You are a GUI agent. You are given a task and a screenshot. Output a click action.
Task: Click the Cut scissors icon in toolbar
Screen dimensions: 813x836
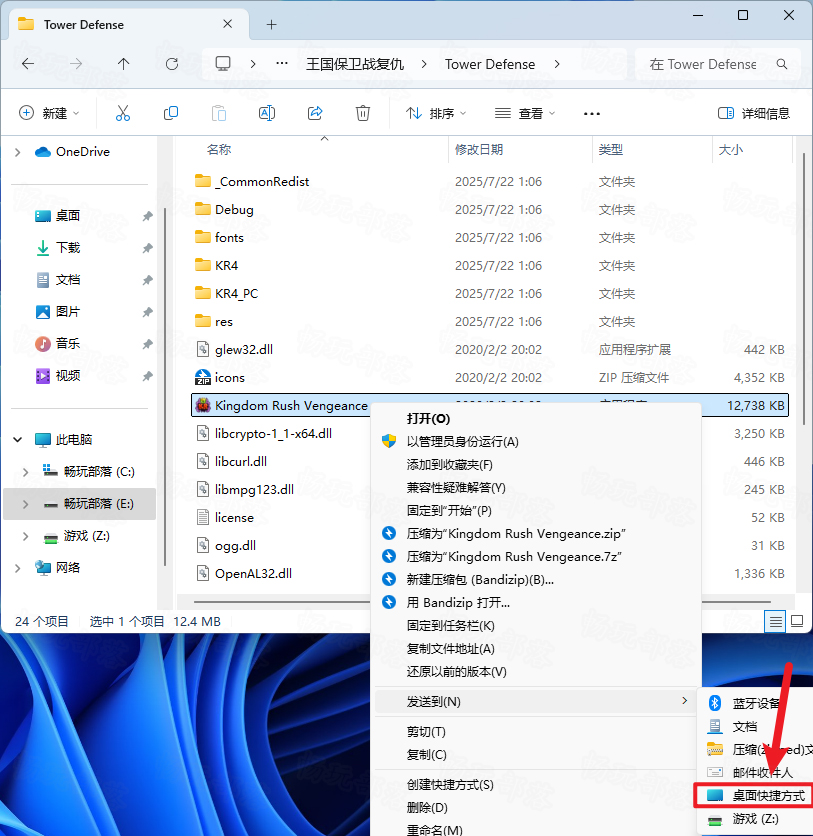coord(123,113)
